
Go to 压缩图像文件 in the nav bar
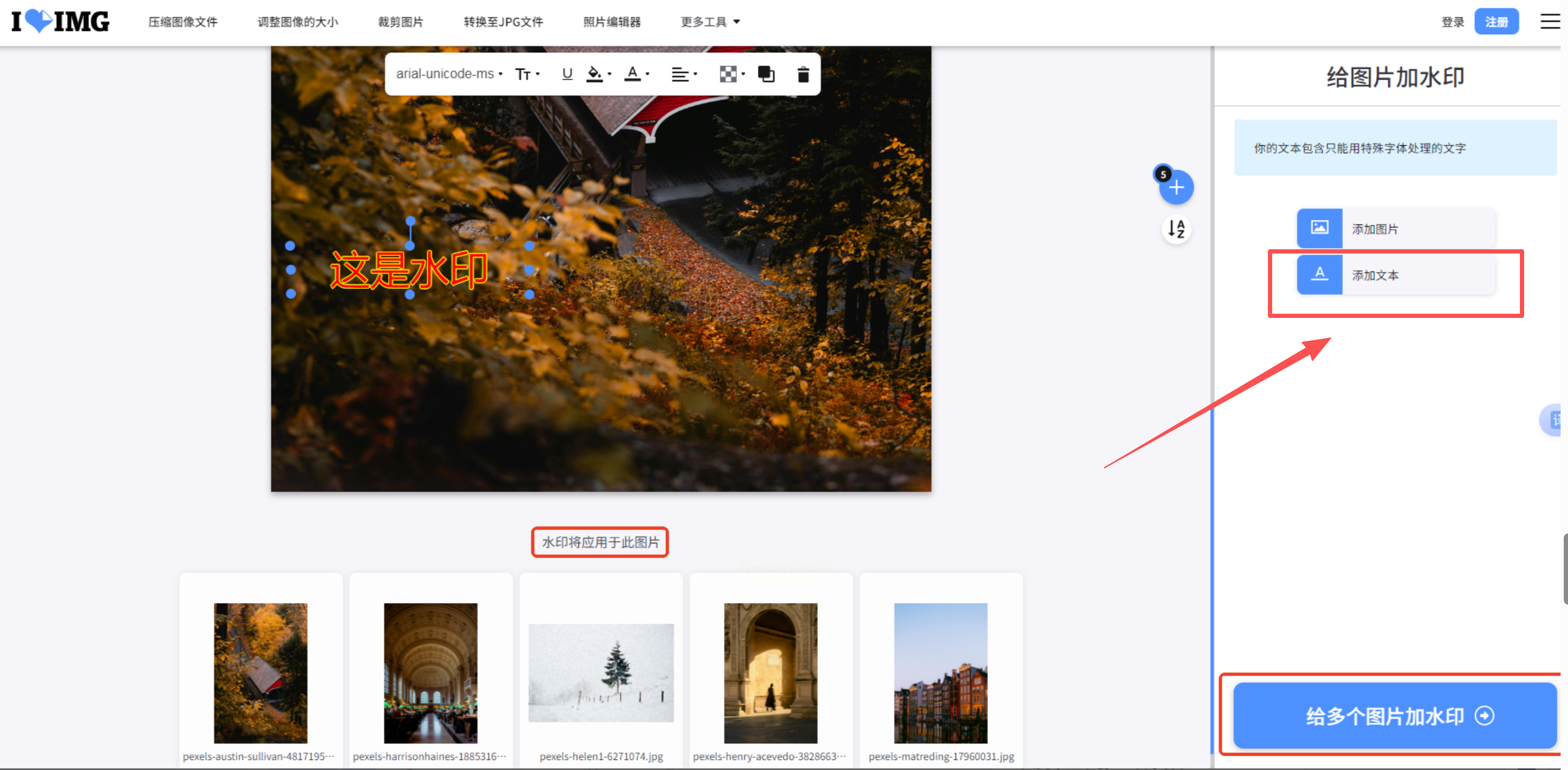pos(183,22)
